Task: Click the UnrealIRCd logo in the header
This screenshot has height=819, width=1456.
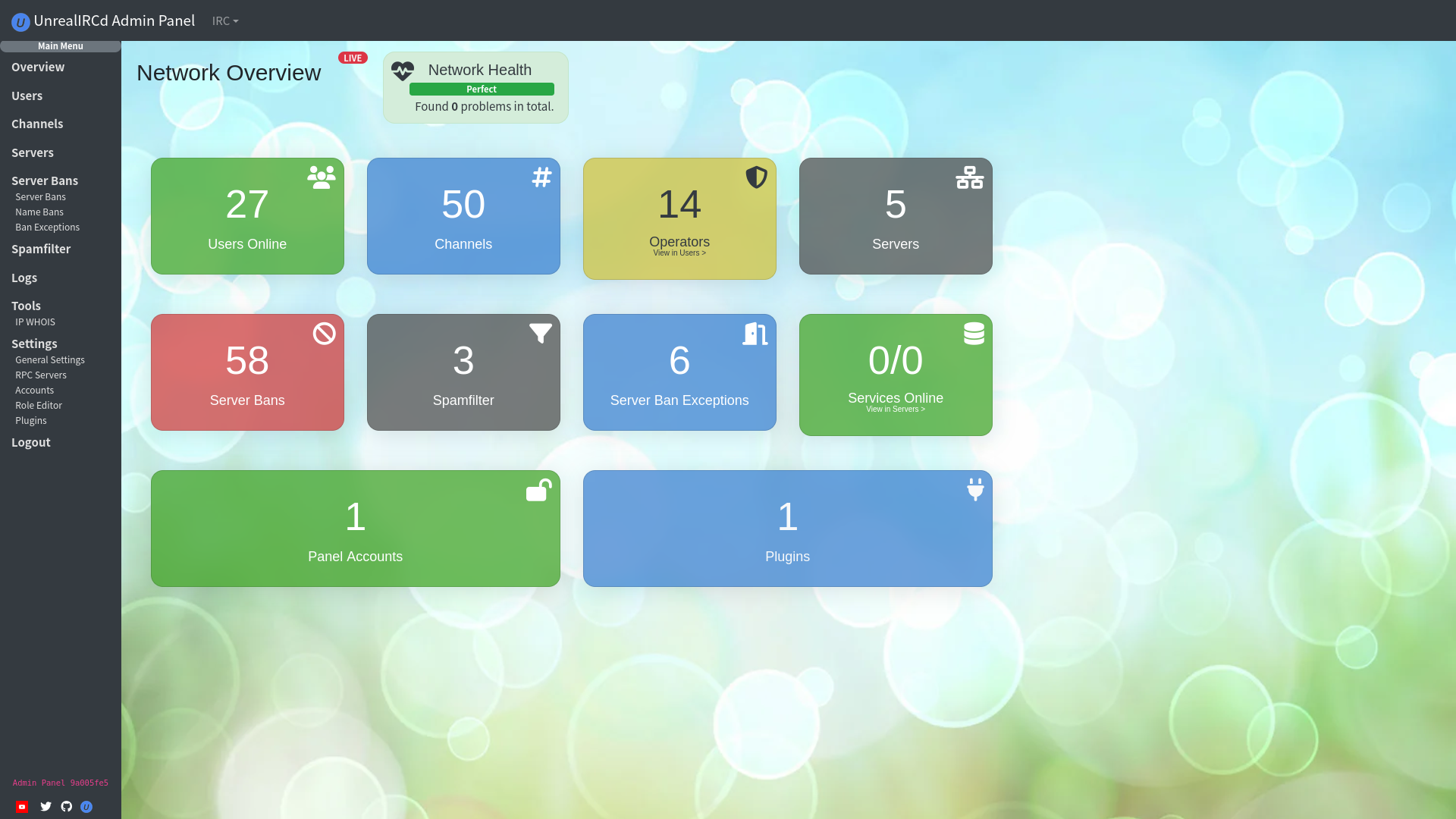Action: (20, 20)
